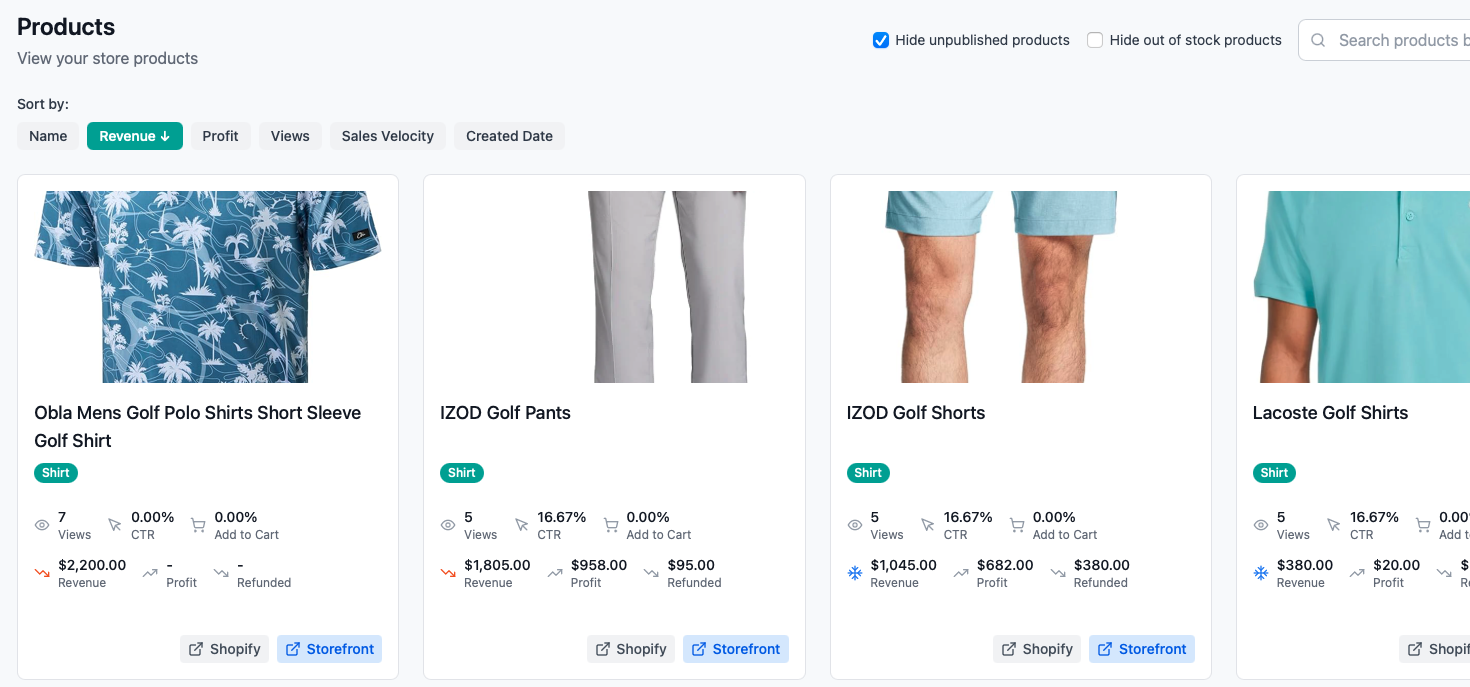Click the red downward revenue arrow on Obla card

click(x=41, y=572)
